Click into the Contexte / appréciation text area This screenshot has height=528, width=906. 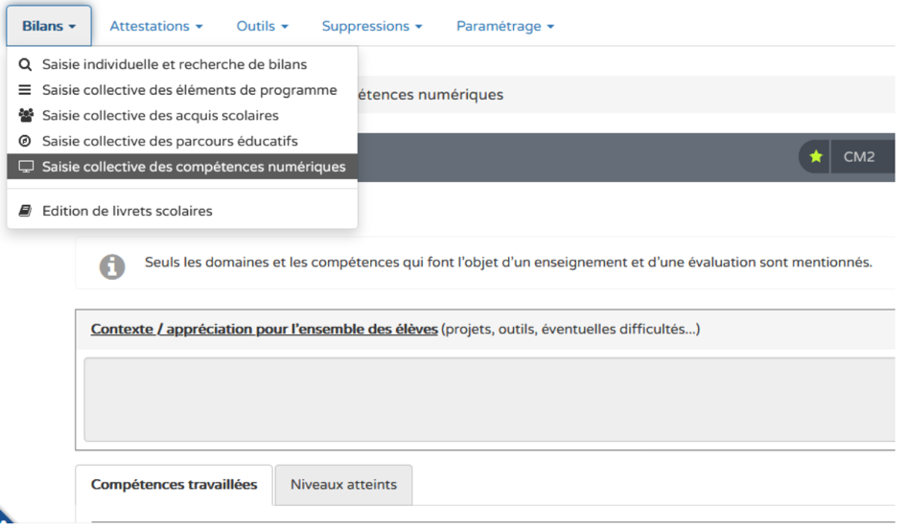(x=489, y=399)
